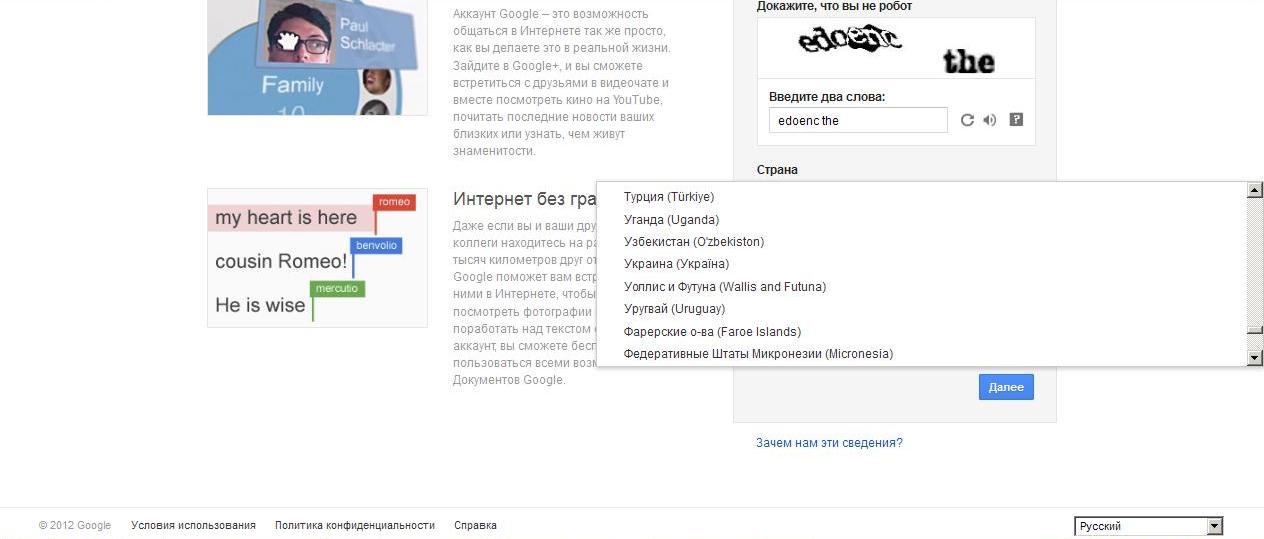The image size is (1264, 539).
Task: Play the audio captcha via the speaker icon
Action: 990,120
